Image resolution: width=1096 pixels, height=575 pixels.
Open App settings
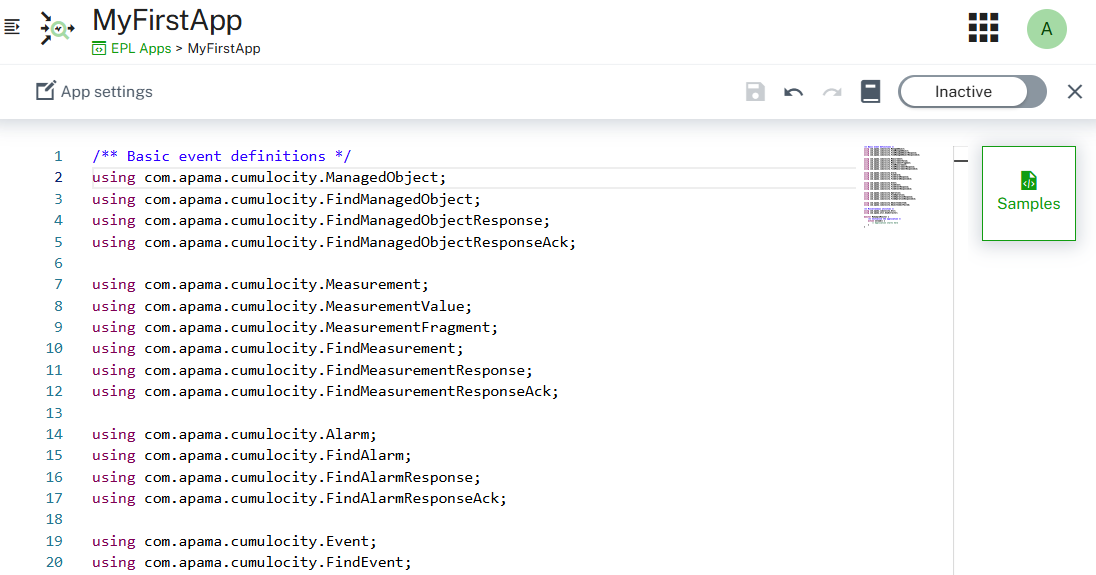[94, 92]
